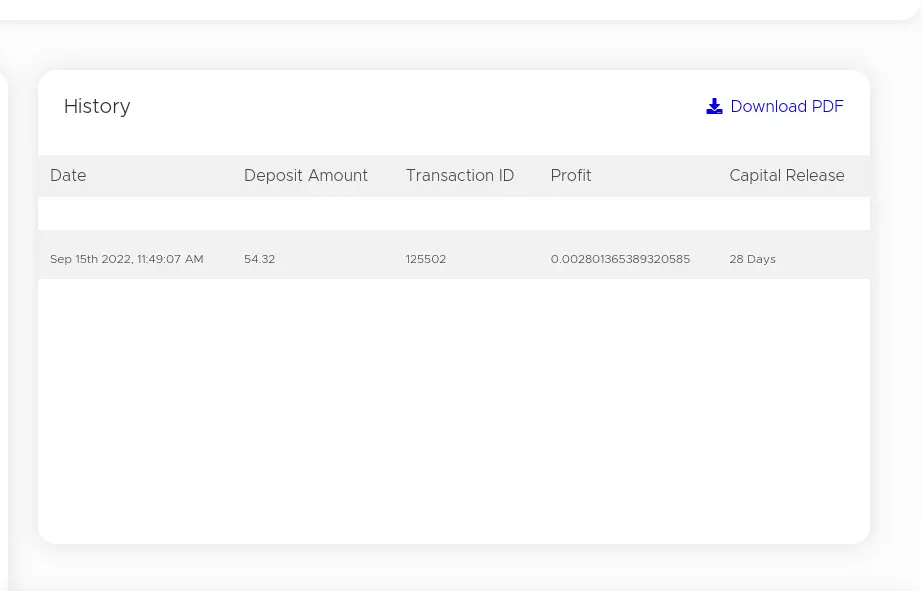Select transaction ID 125502
This screenshot has height=591, width=922.
[426, 259]
